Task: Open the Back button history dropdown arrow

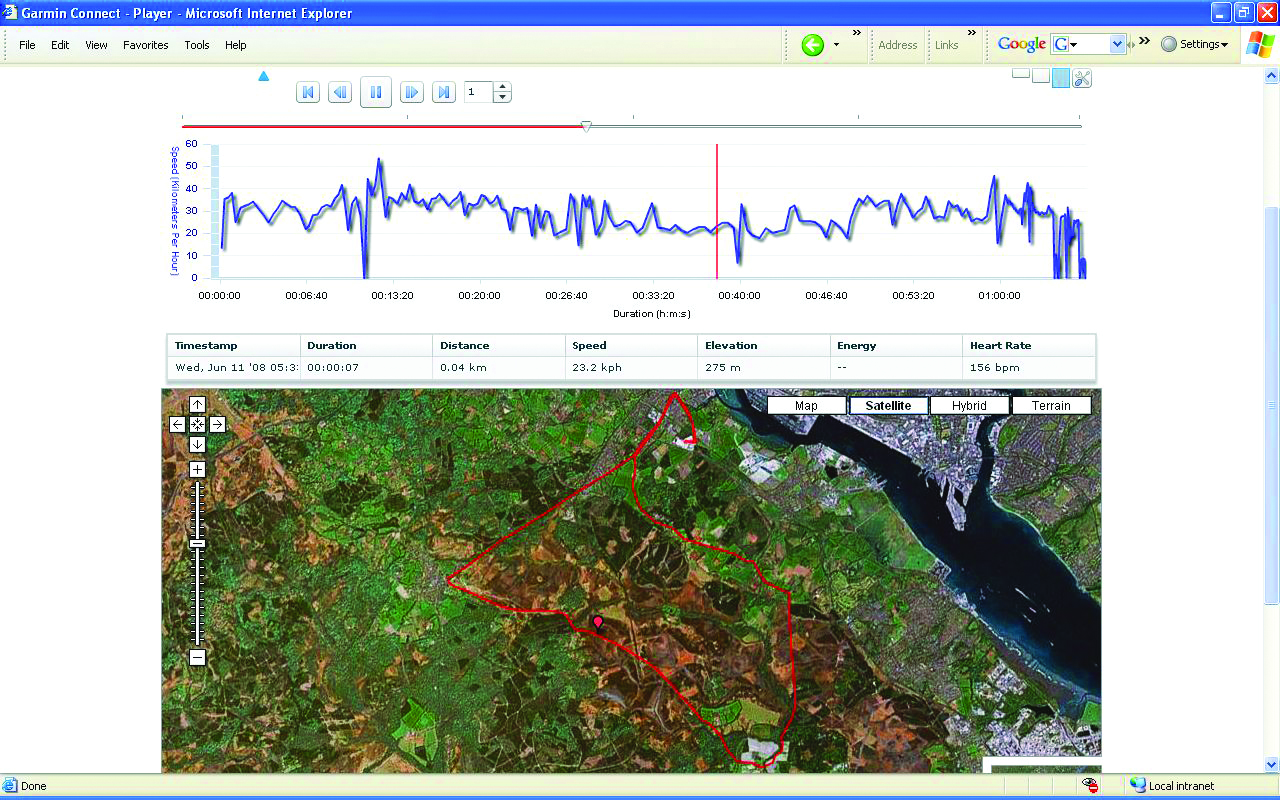Action: tap(837, 45)
